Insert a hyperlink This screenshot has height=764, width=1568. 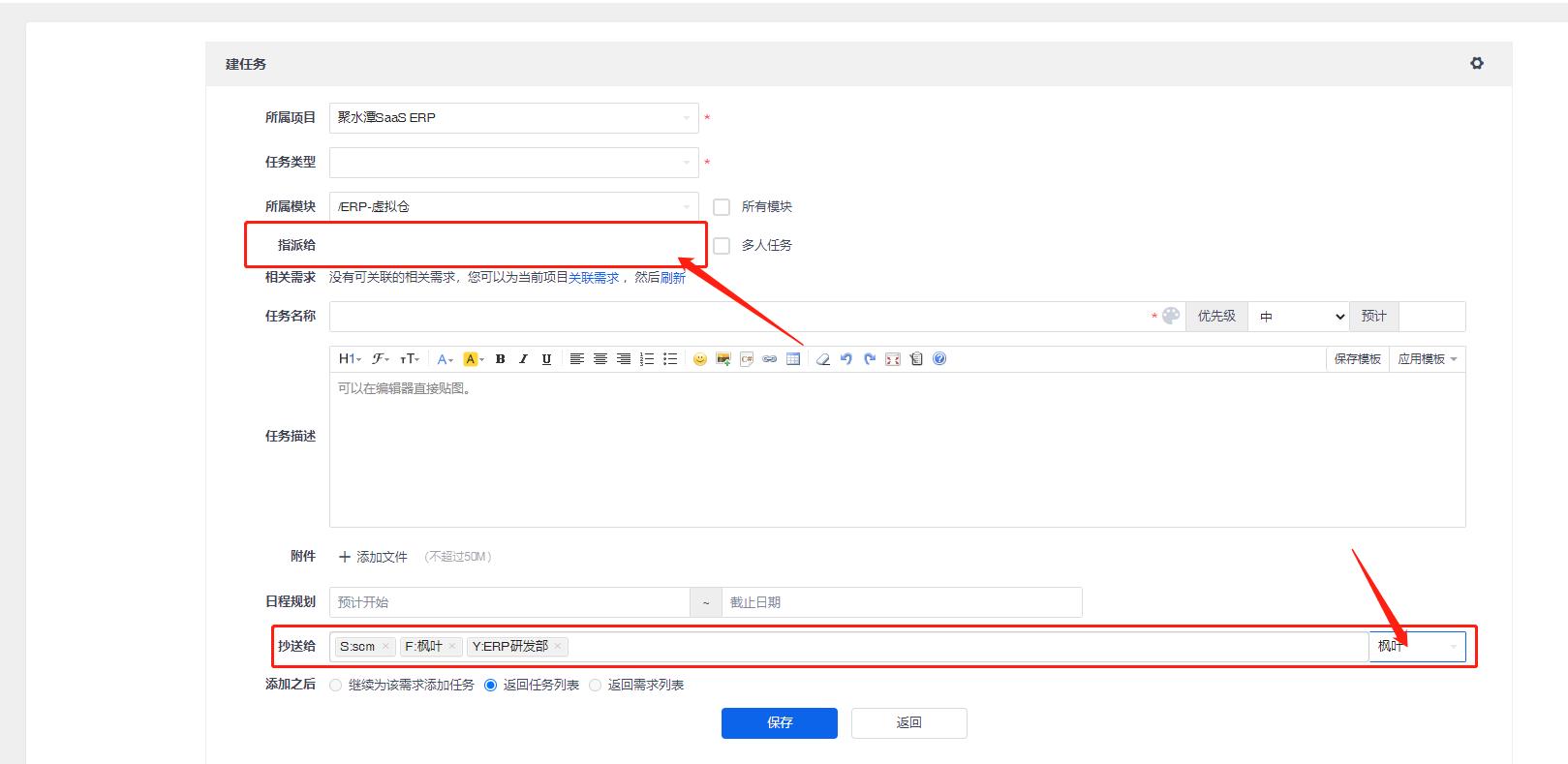tap(770, 359)
